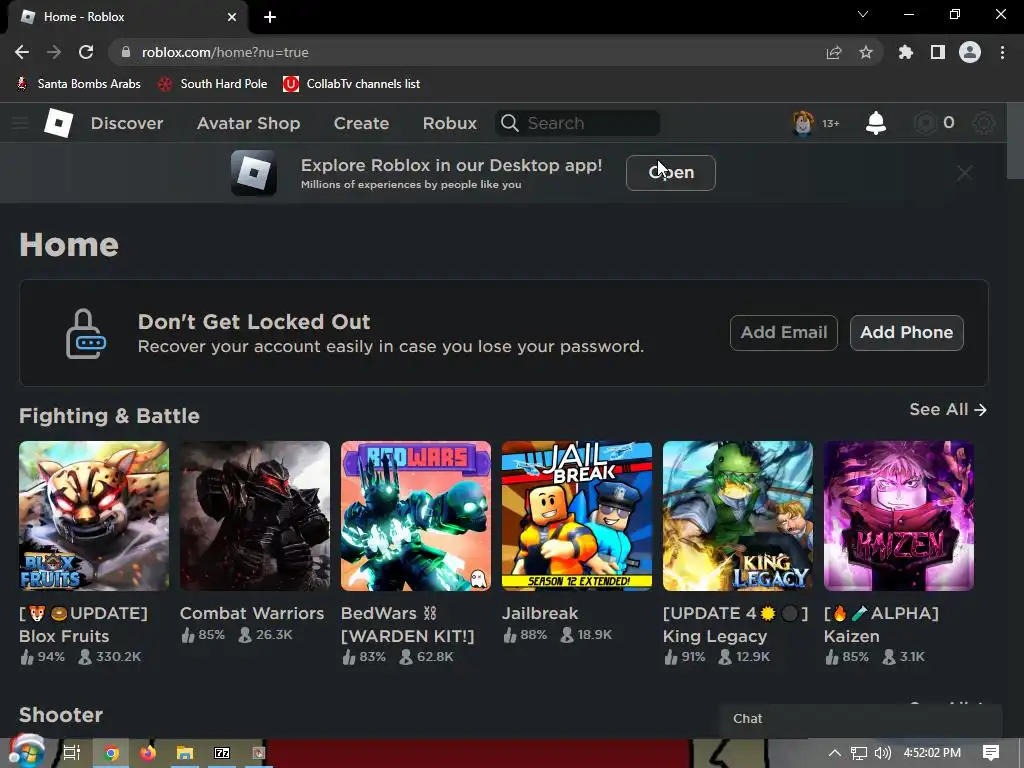This screenshot has height=768, width=1024.
Task: Open the notifications bell
Action: click(x=876, y=123)
